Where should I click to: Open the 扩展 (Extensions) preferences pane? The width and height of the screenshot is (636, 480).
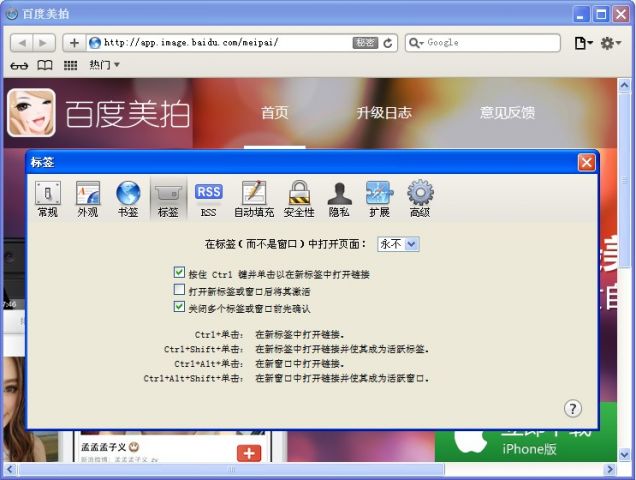coord(379,199)
